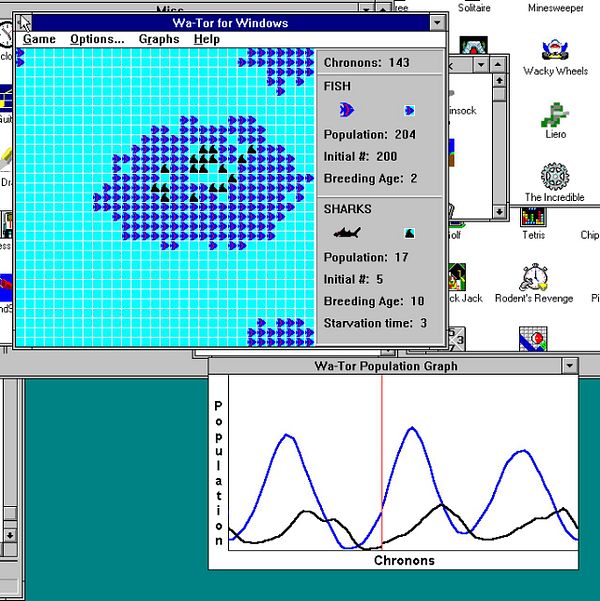Open the Wacky Wheels program icon

(x=555, y=50)
